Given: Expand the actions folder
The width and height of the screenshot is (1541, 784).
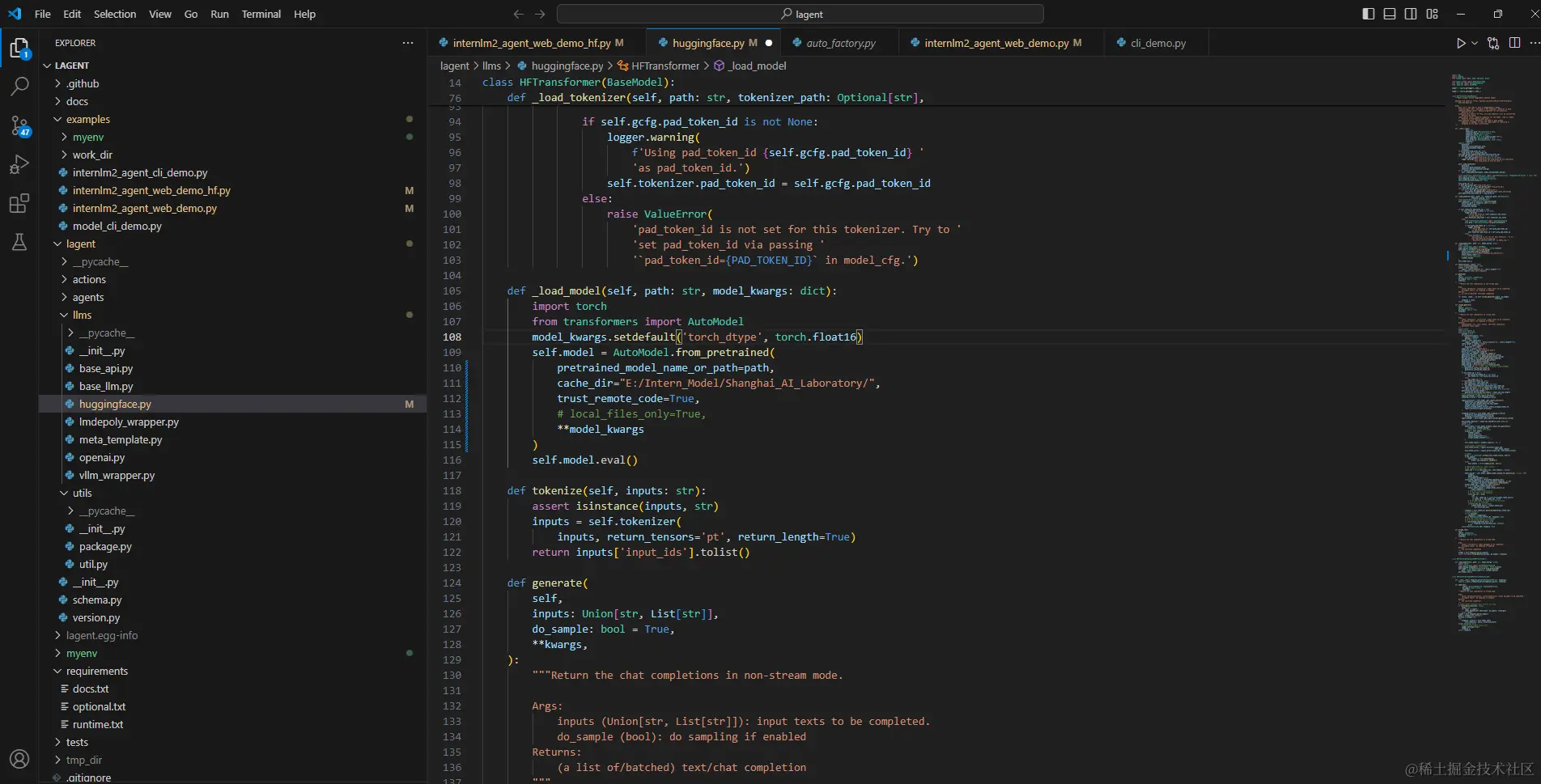Looking at the screenshot, I should point(89,279).
